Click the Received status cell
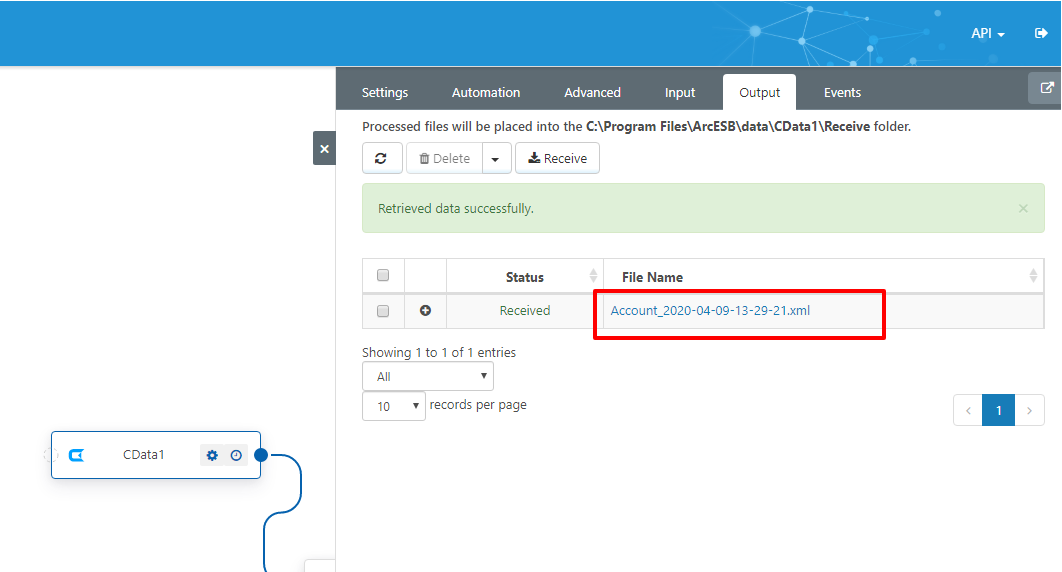The width and height of the screenshot is (1062, 572). [x=524, y=311]
